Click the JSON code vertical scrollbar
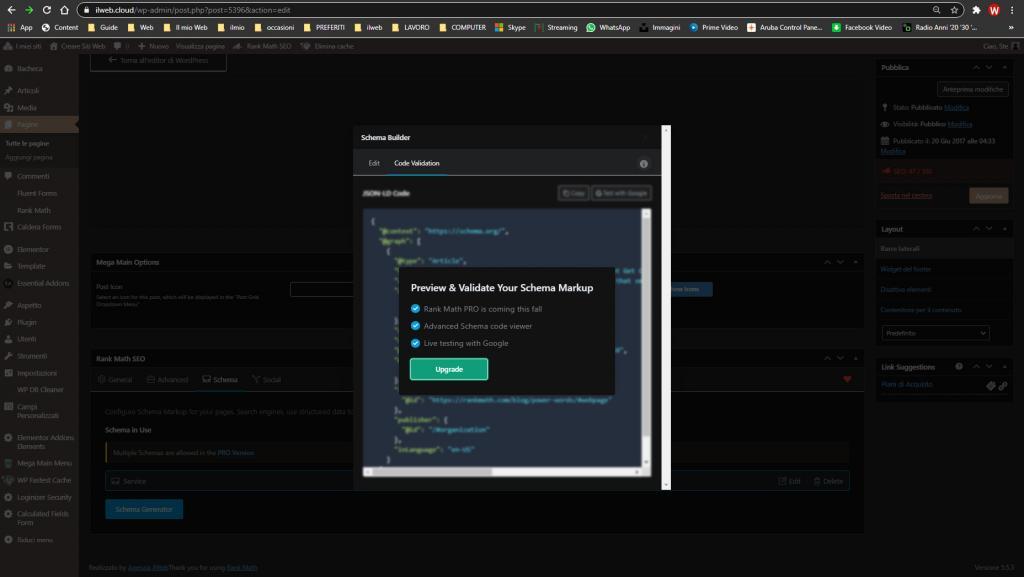 (646, 339)
